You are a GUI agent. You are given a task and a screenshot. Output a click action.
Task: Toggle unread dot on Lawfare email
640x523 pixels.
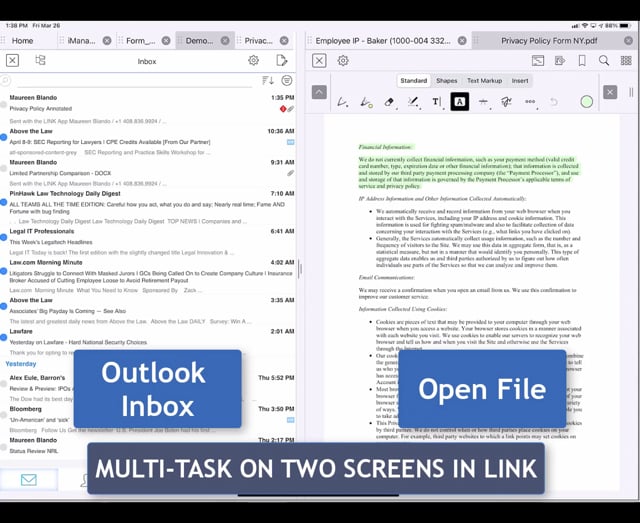point(3,337)
